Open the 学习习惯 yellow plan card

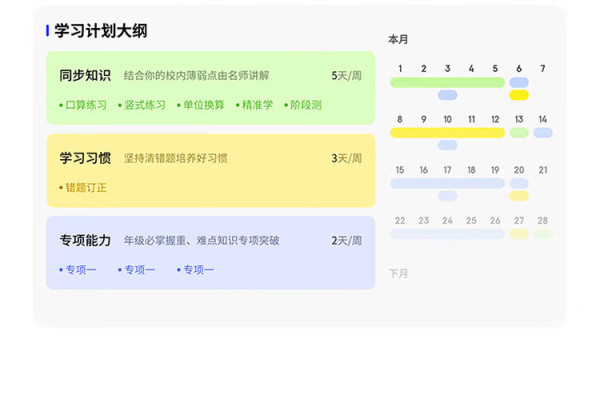coord(211,170)
